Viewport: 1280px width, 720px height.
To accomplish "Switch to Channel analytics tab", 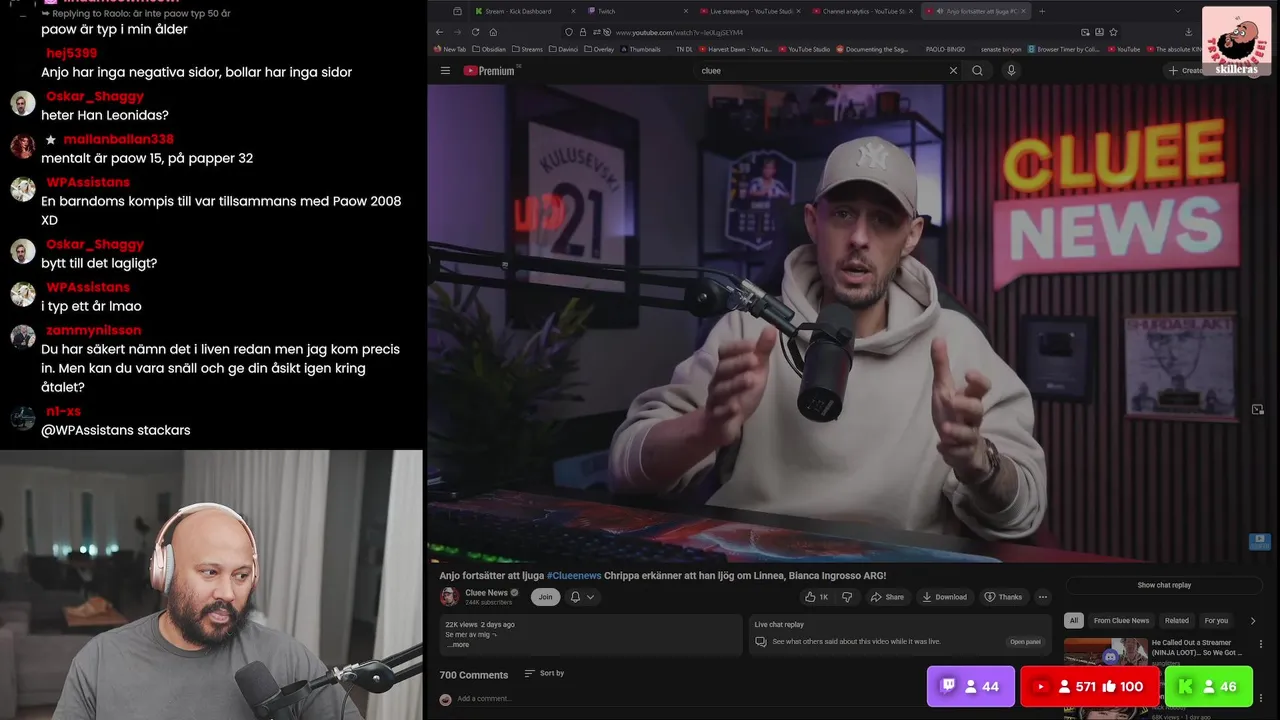I will [x=862, y=11].
